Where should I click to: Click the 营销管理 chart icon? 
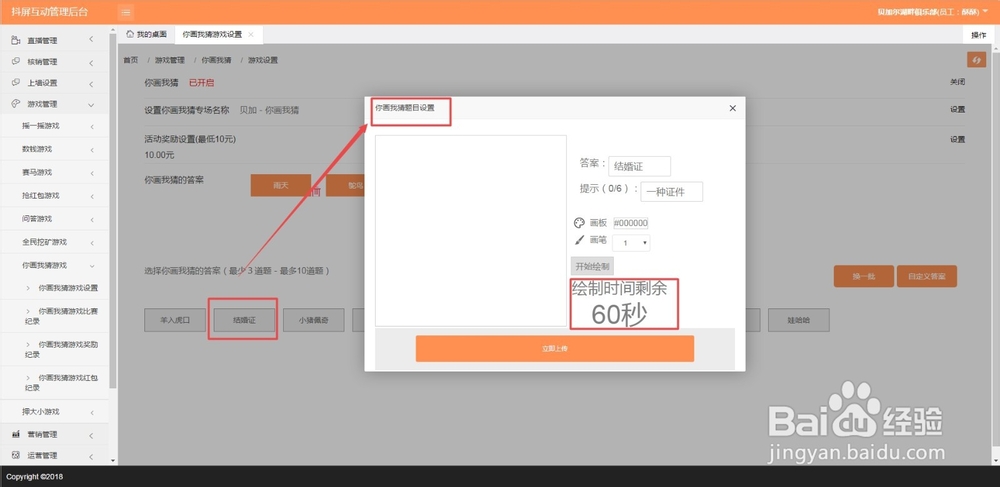[x=16, y=434]
